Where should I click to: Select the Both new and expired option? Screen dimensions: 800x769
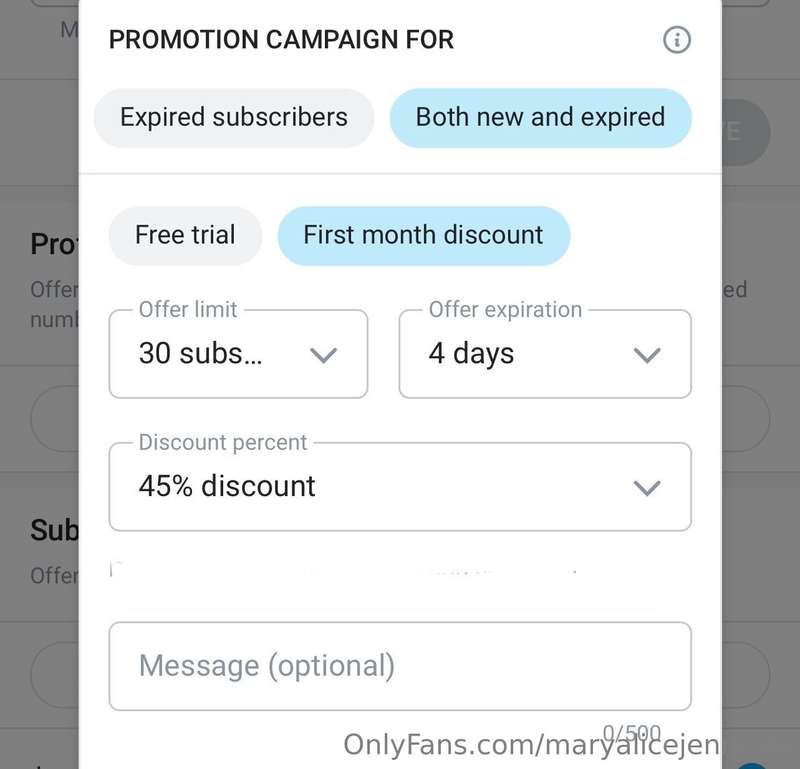pos(541,118)
